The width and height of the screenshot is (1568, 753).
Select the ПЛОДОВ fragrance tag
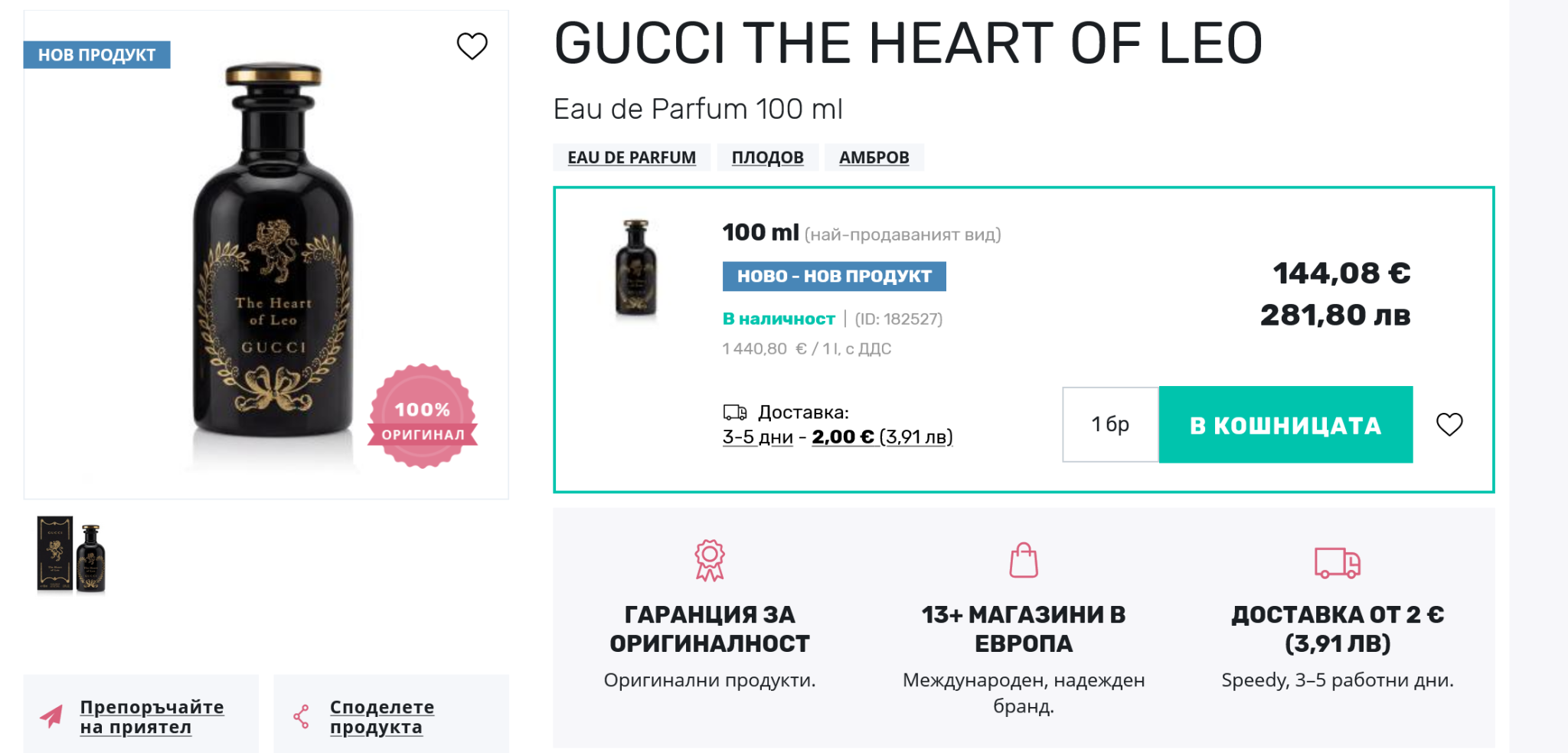767,158
